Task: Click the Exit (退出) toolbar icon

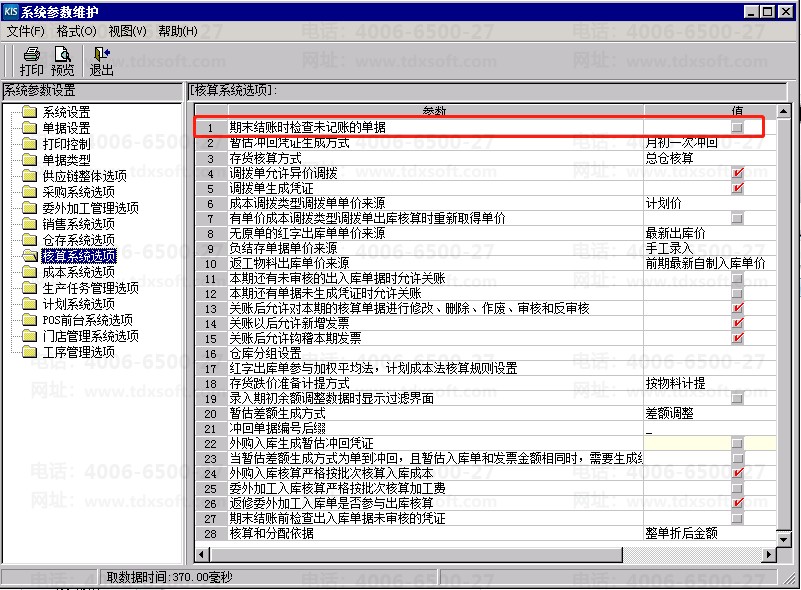Action: pyautogui.click(x=101, y=55)
